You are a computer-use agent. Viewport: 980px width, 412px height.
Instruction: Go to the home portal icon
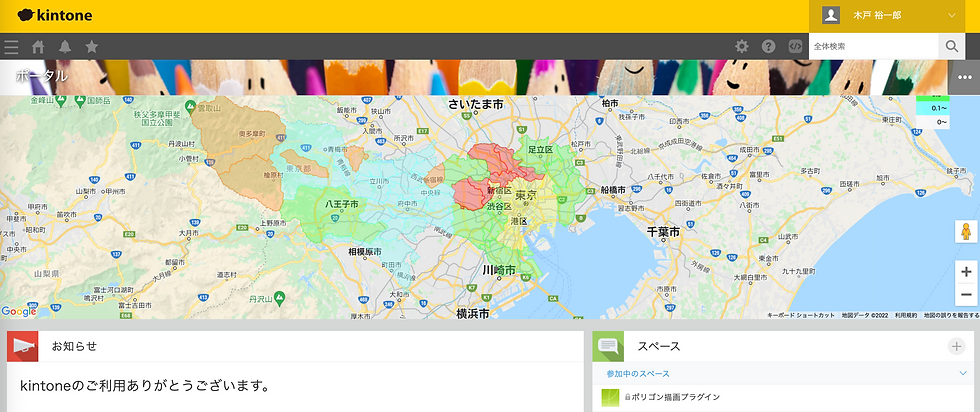click(x=38, y=47)
